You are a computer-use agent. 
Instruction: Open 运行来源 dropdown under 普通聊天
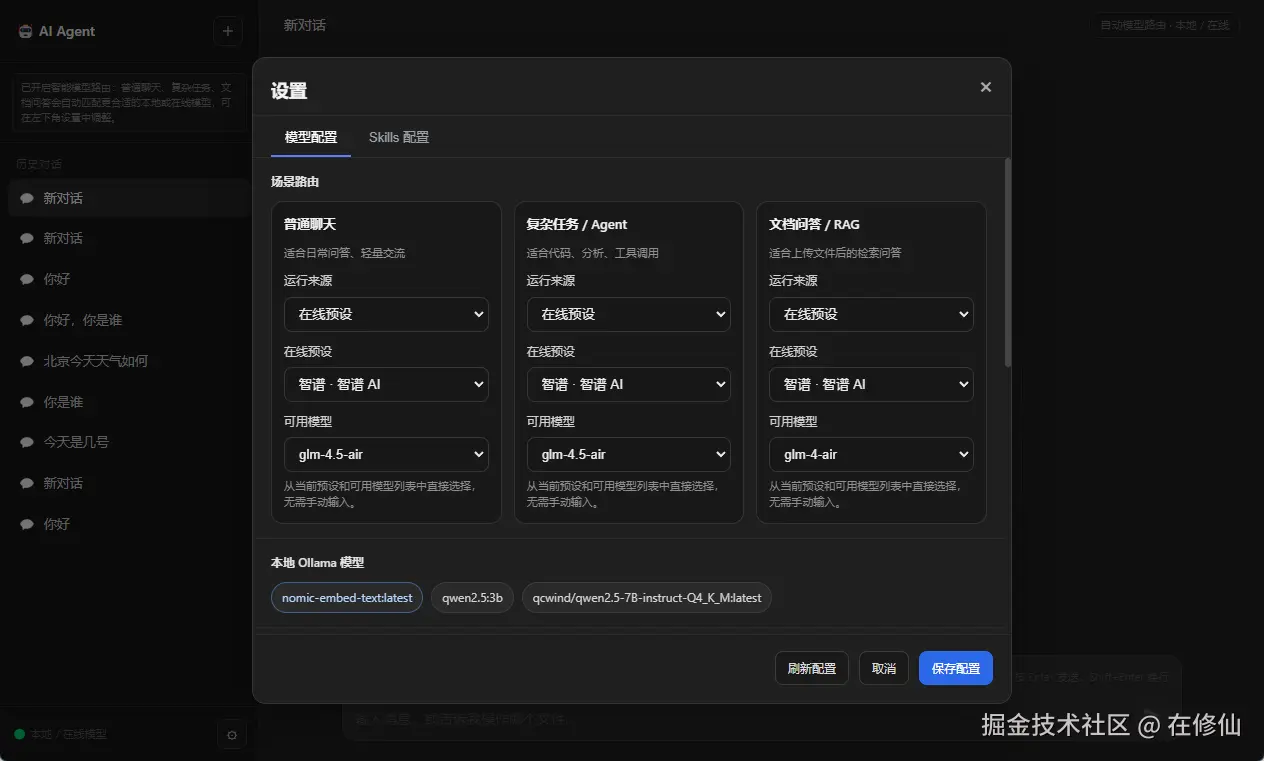[x=386, y=314]
